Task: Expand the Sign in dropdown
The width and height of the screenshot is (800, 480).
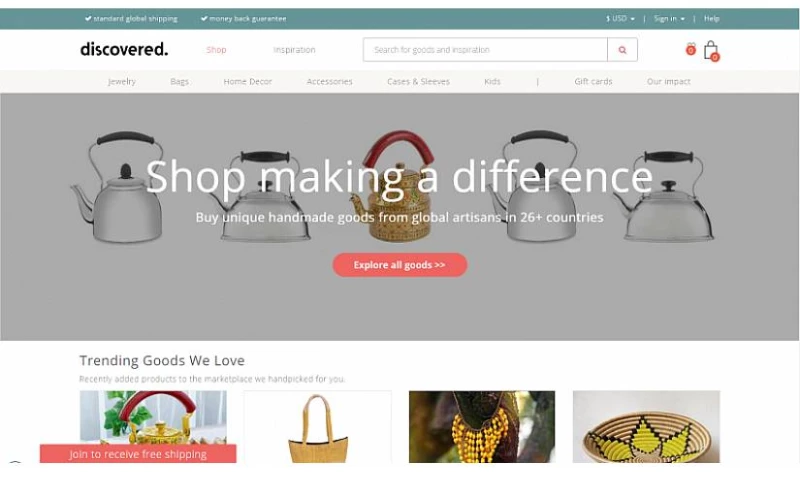Action: click(x=669, y=18)
